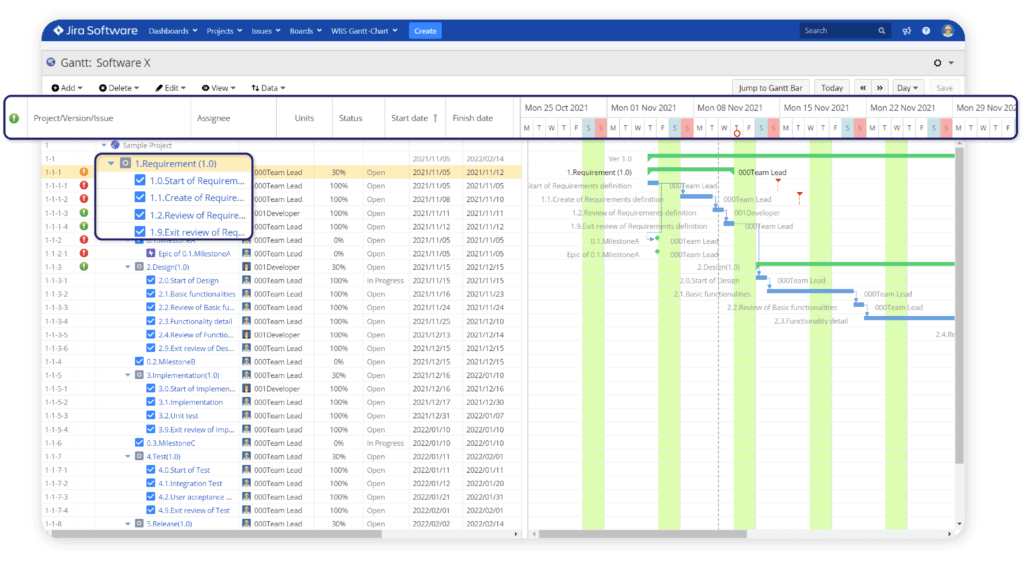Collapse the 3.Implementation(1.0) group
This screenshot has width=1024, height=561.
[128, 375]
